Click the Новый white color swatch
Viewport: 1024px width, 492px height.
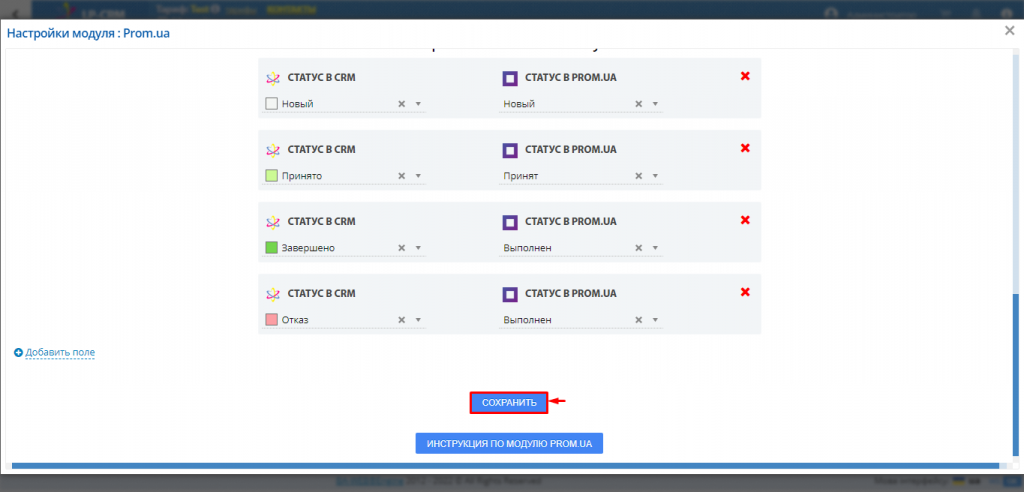pyautogui.click(x=272, y=104)
